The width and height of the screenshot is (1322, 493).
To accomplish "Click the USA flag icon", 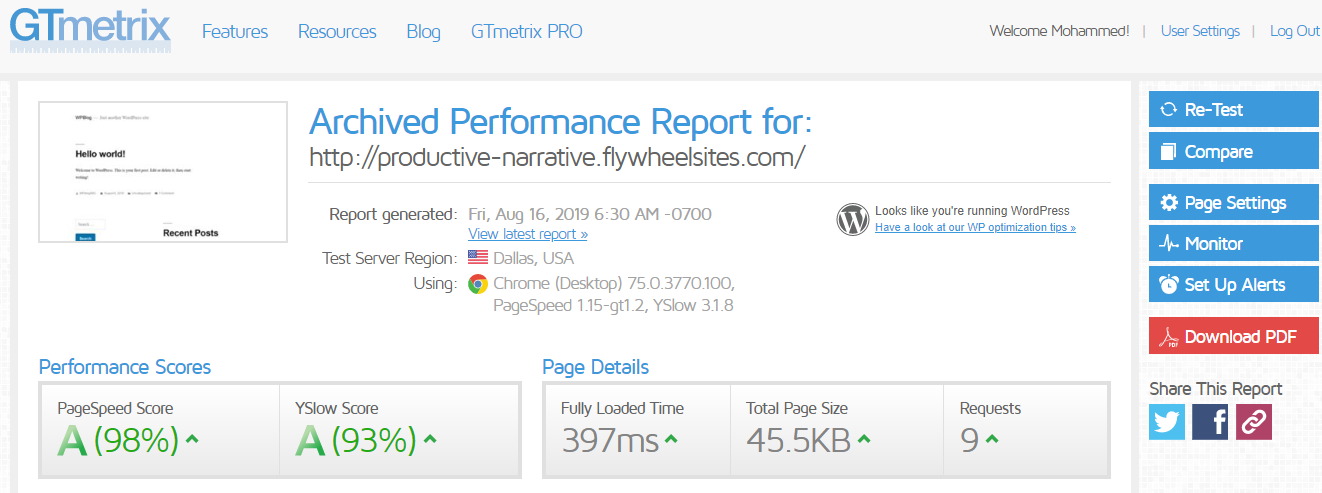I will [478, 258].
